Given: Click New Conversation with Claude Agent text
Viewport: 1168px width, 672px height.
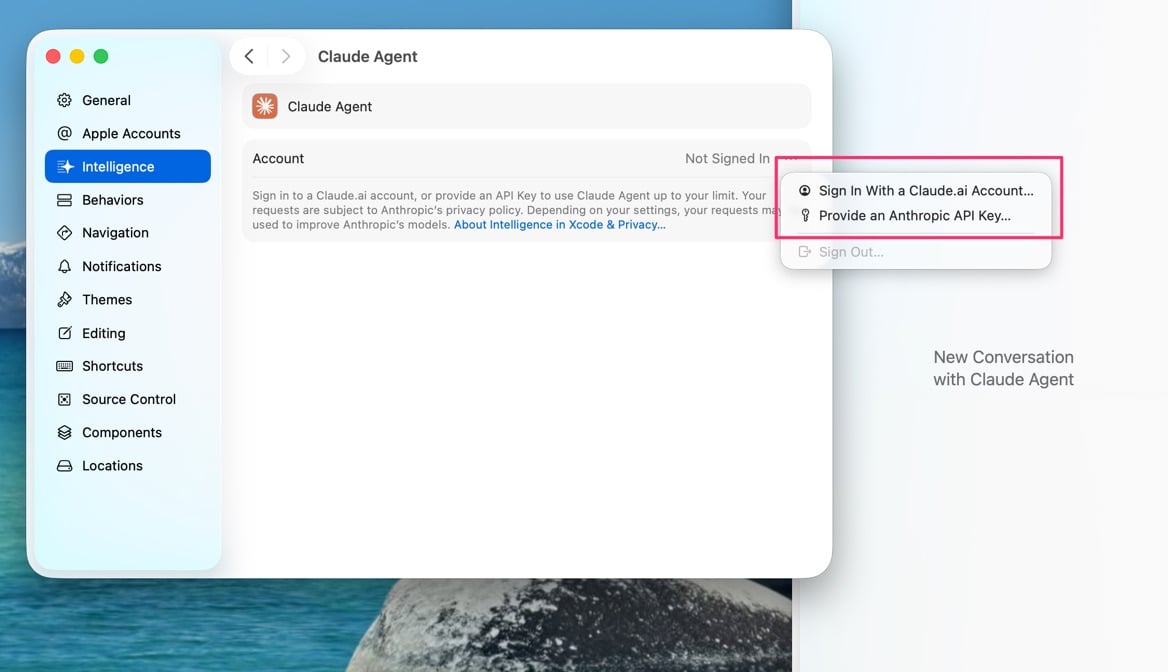Looking at the screenshot, I should (1003, 368).
